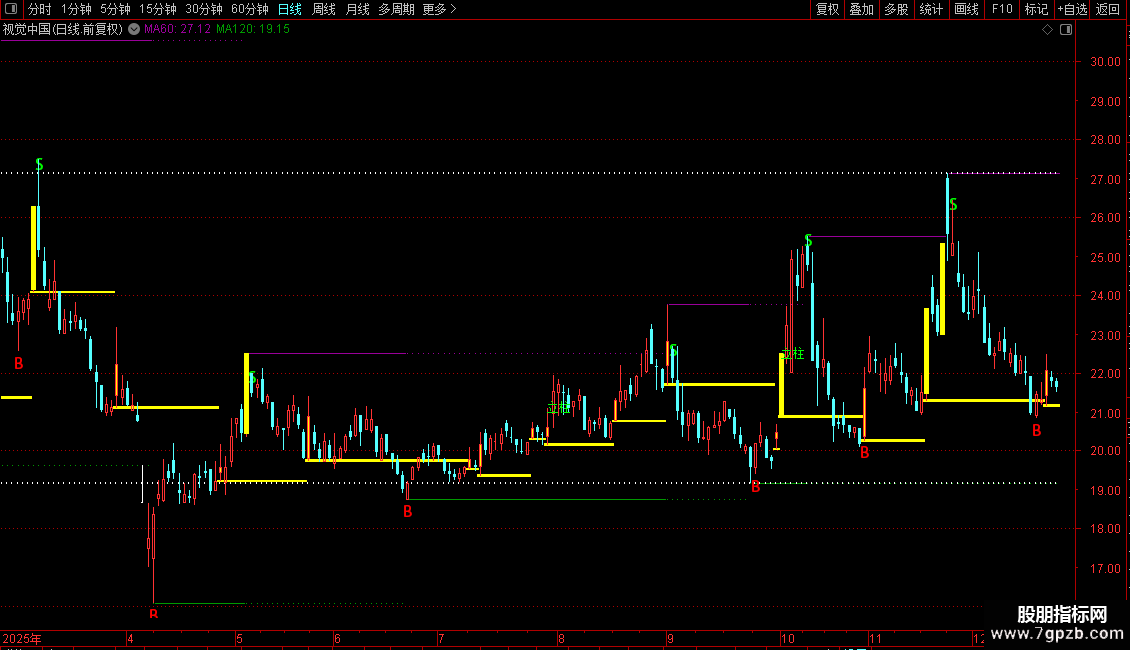Viewport: 1130px width, 650px height.
Task: Click the MA60: 27.12 indicator label
Action: (x=177, y=29)
